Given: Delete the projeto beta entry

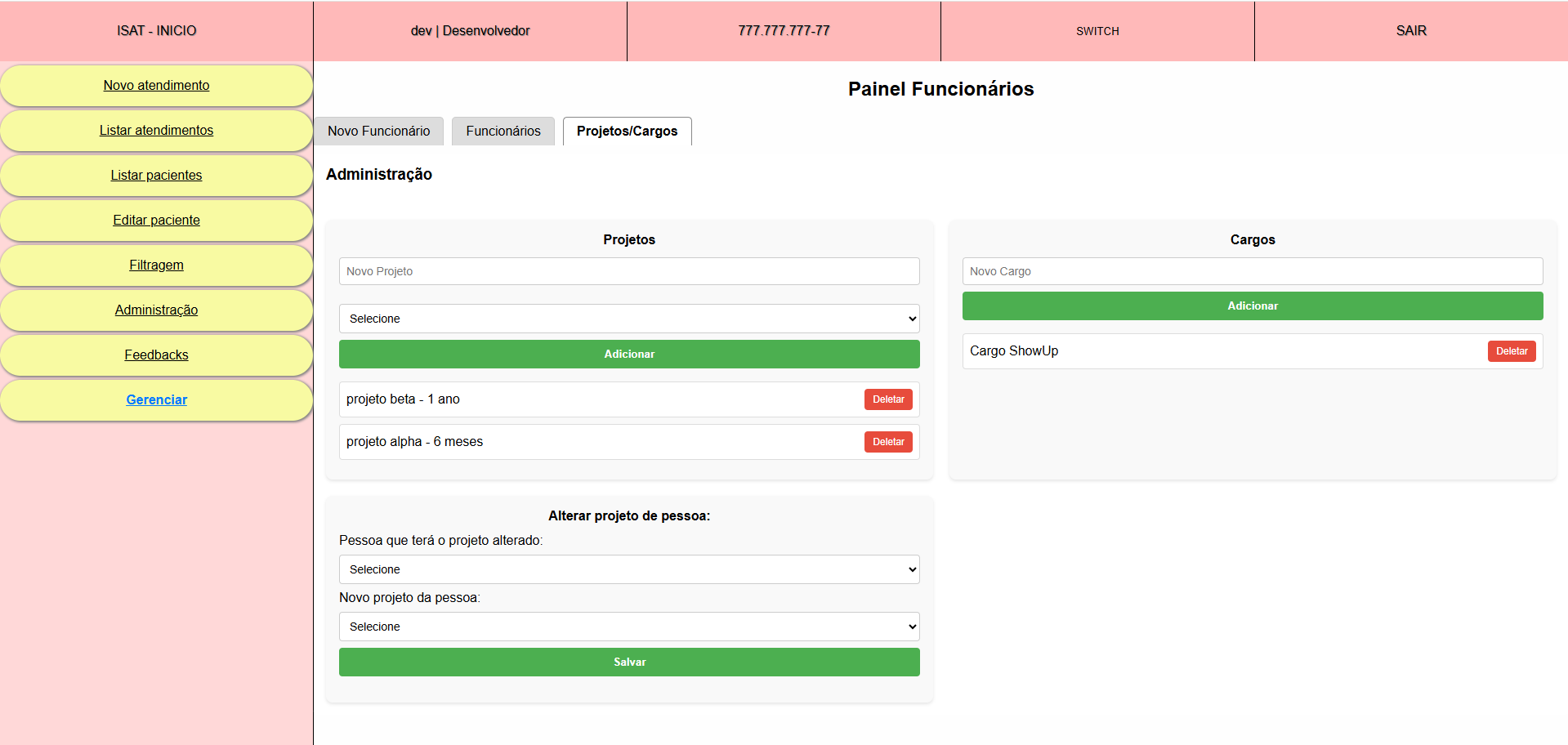Looking at the screenshot, I should (887, 399).
